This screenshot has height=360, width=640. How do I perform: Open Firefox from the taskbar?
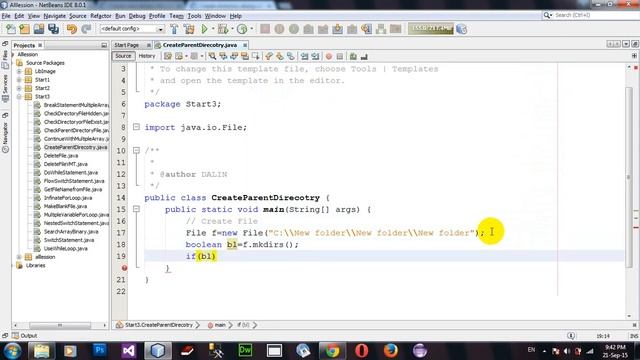click(x=391, y=350)
